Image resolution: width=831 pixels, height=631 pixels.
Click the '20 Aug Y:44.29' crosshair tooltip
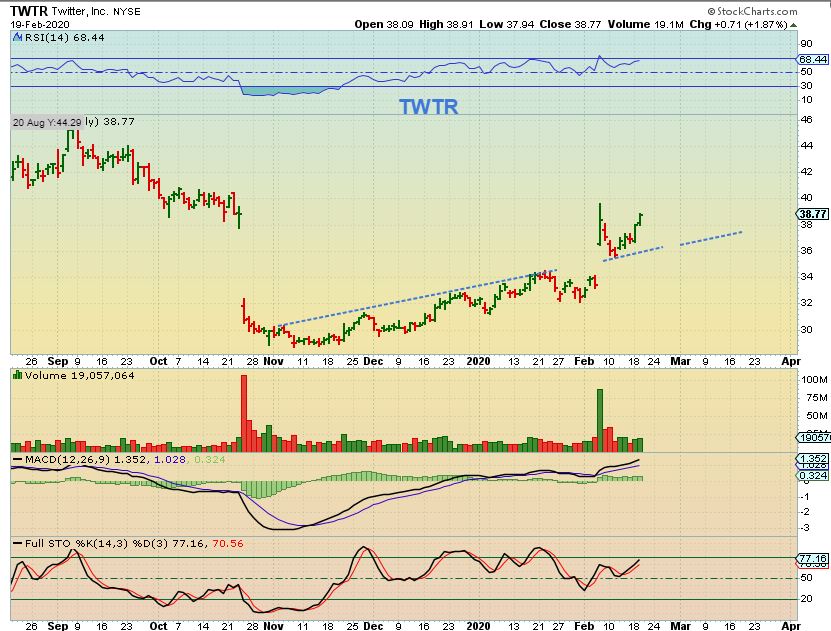(x=47, y=122)
